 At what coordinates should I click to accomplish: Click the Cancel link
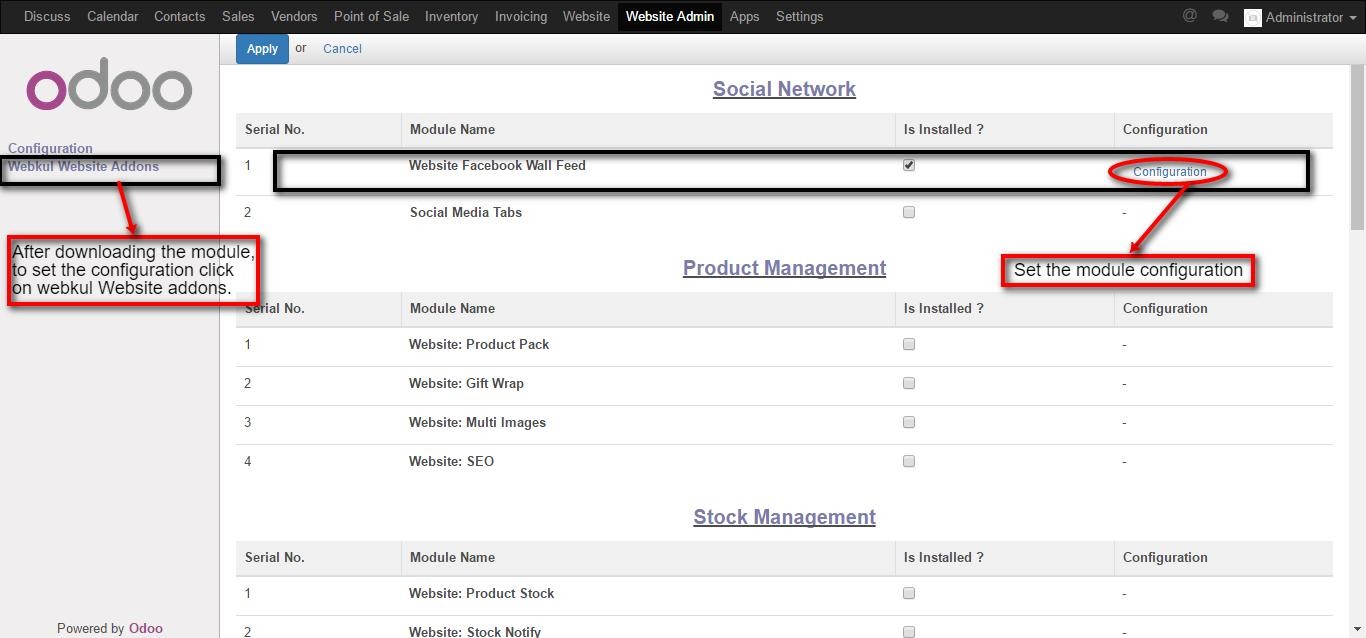pyautogui.click(x=342, y=48)
